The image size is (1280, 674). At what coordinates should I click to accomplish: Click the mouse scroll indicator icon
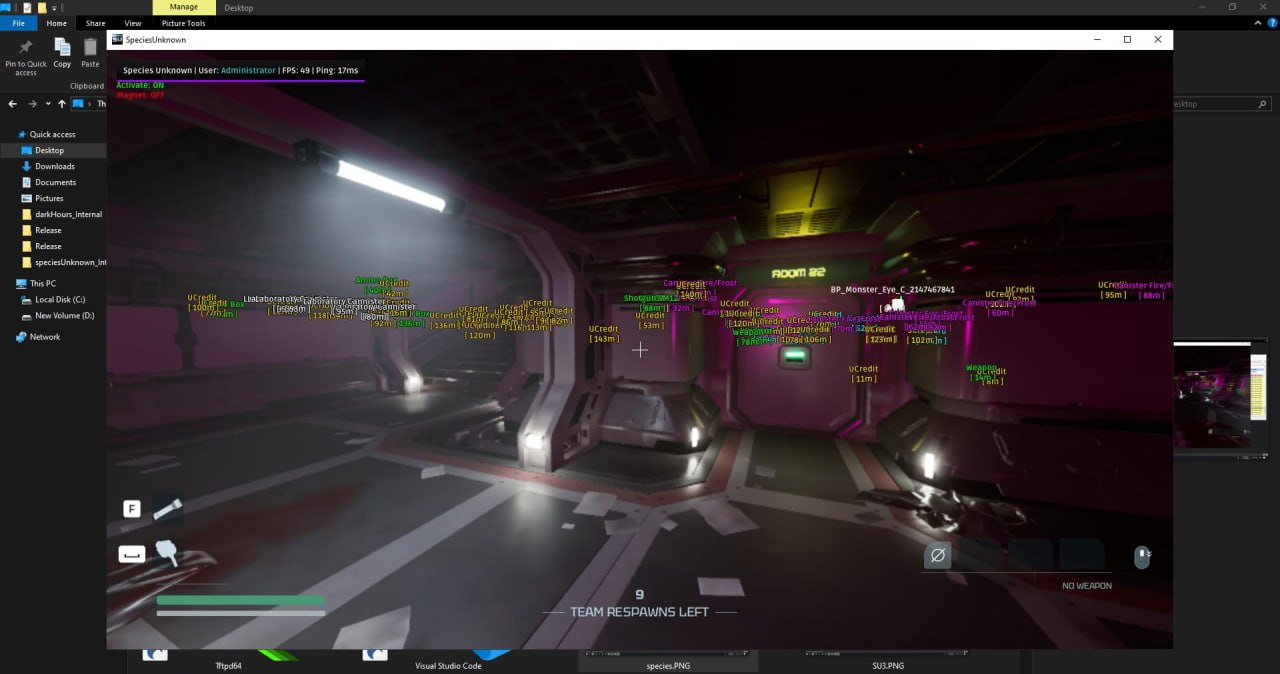[1141, 557]
